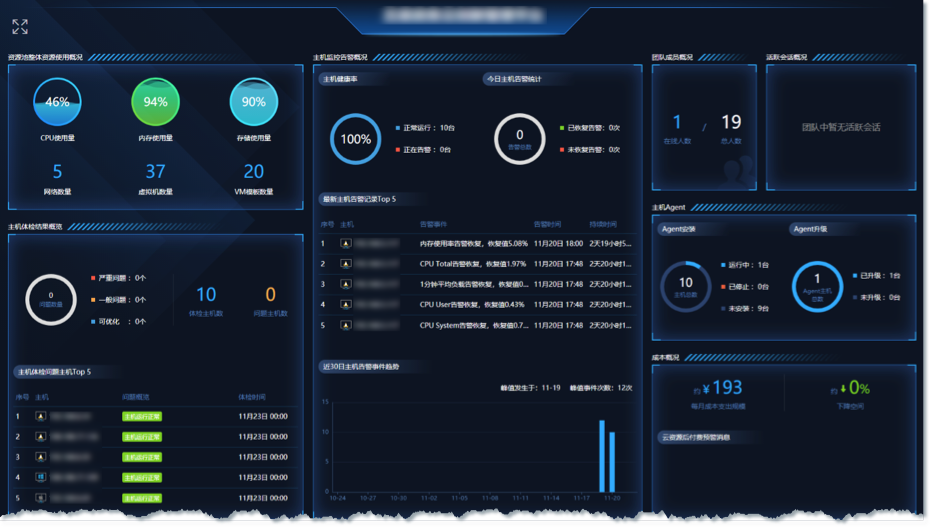The height and width of the screenshot is (527, 930).
Task: Click the network count 5
Action: click(57, 172)
